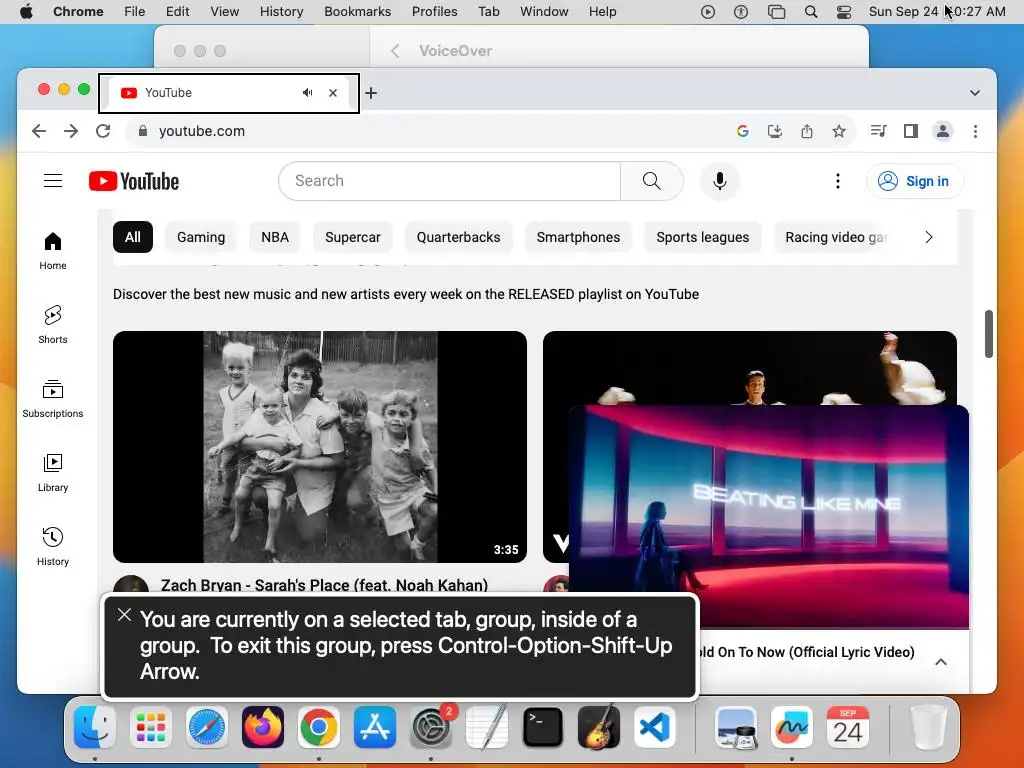1024x768 pixels.
Task: Toggle Chrome side panel icon
Action: click(x=910, y=131)
